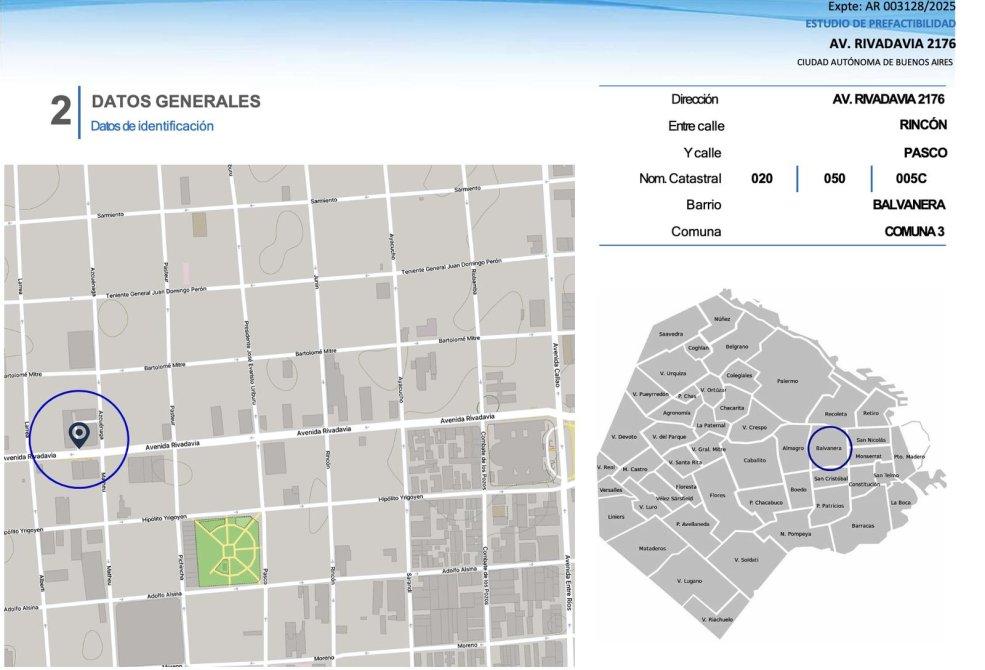Select the Recoleta district on city map
Screen dimensions: 985x670
click(x=835, y=414)
